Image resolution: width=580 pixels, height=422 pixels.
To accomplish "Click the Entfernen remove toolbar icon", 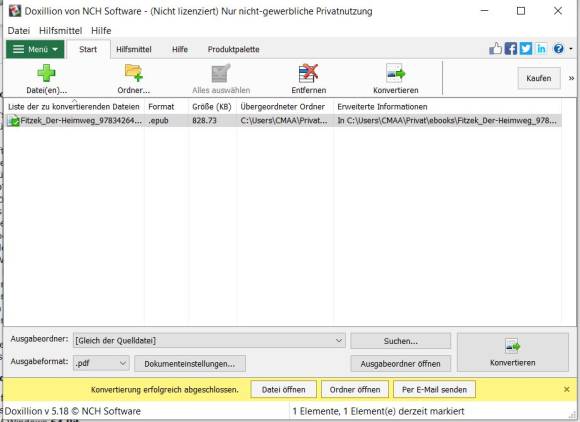I will click(x=308, y=73).
